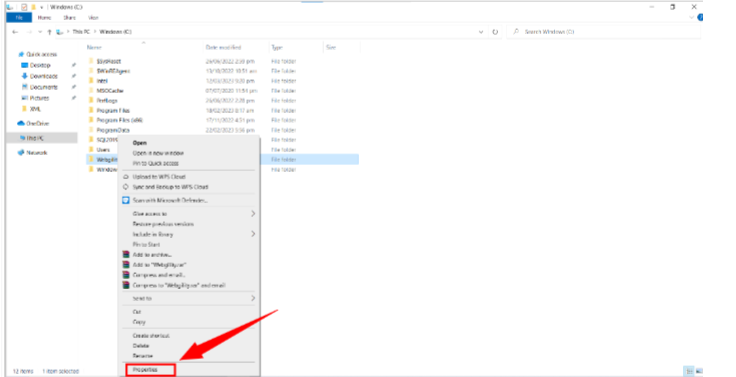Click This PC in the address bar
Image resolution: width=736 pixels, height=377 pixels.
point(81,32)
